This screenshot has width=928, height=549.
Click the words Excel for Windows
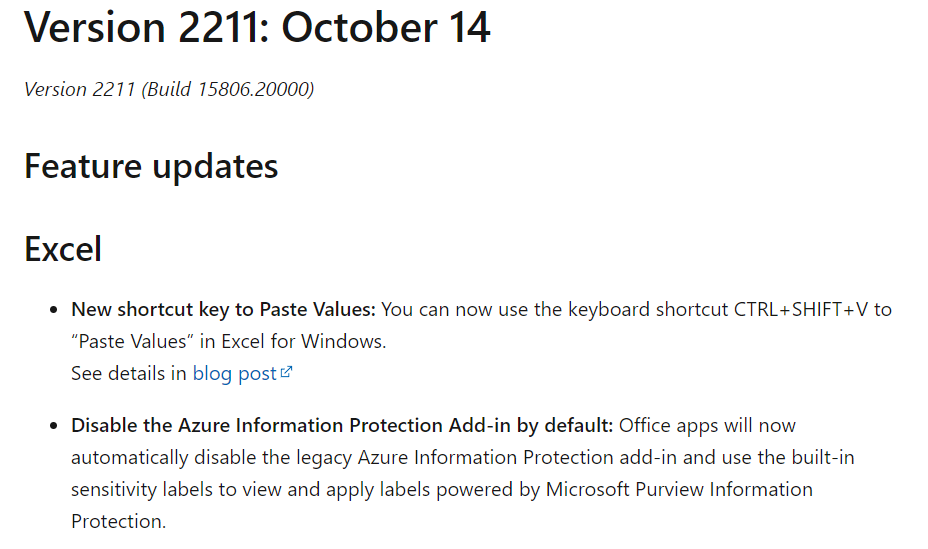point(304,341)
